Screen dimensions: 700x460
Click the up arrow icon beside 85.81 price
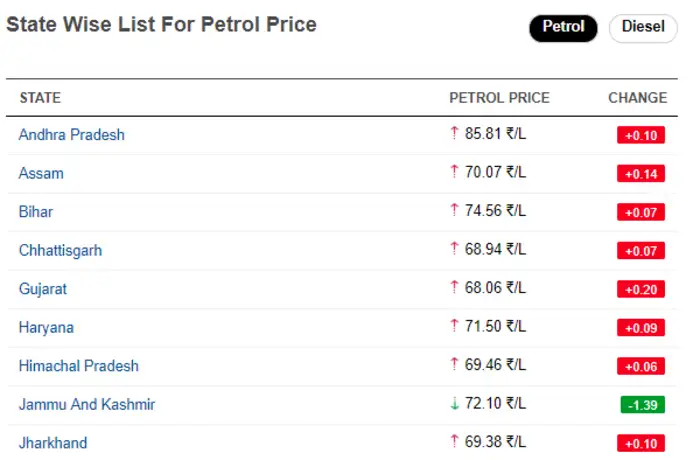[454, 134]
